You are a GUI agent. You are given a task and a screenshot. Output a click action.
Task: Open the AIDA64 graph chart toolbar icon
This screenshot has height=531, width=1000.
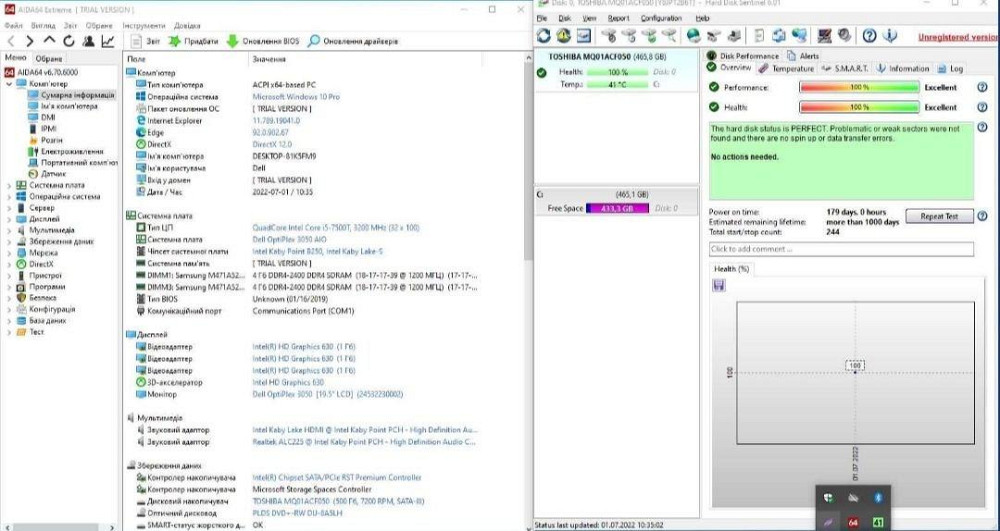tap(107, 41)
